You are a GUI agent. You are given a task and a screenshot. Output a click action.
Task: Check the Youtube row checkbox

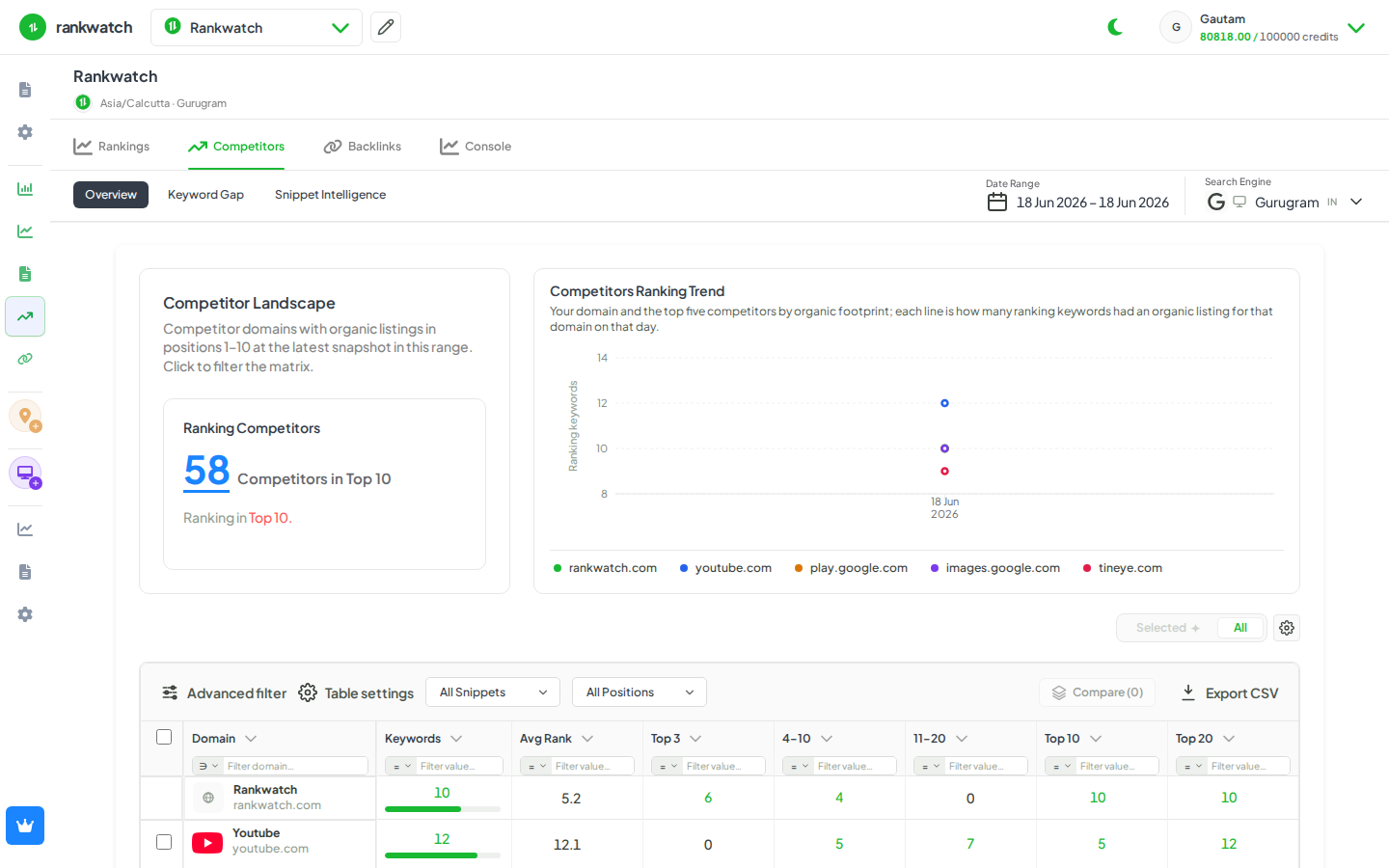[164, 842]
